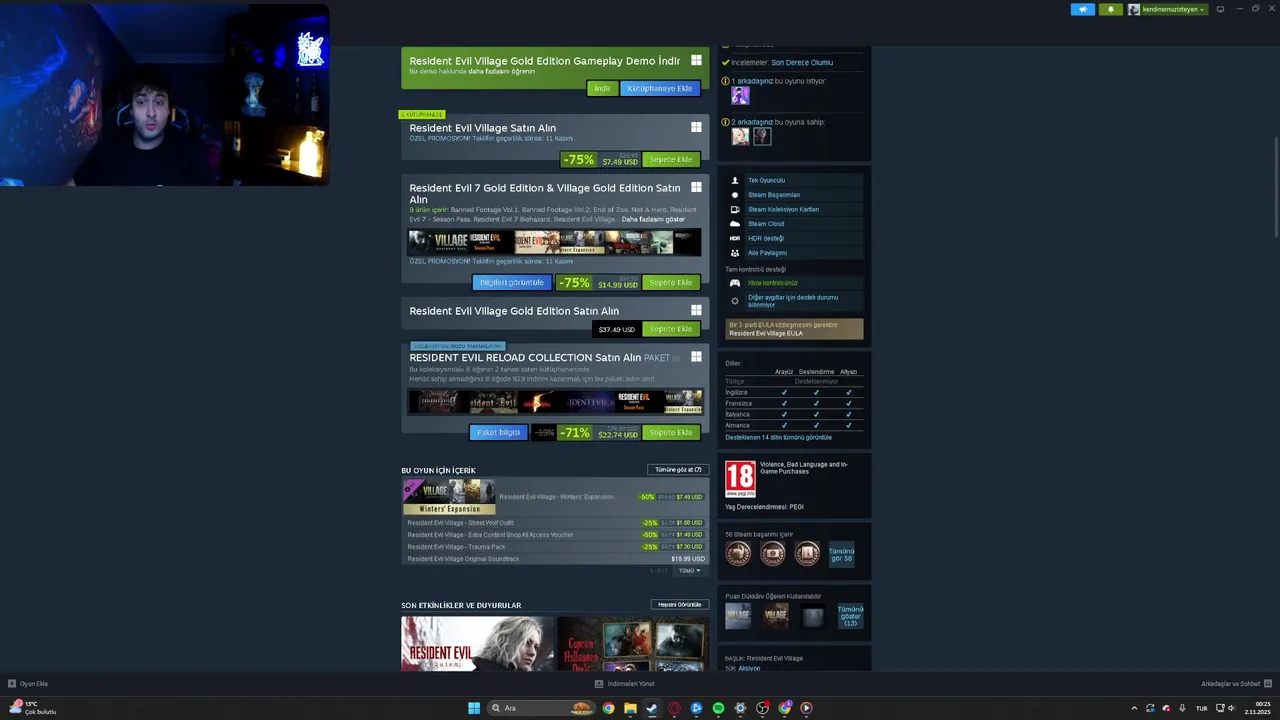Open İndirmeleri Yönet downloads manager
This screenshot has width=1280, height=720.
(x=625, y=684)
